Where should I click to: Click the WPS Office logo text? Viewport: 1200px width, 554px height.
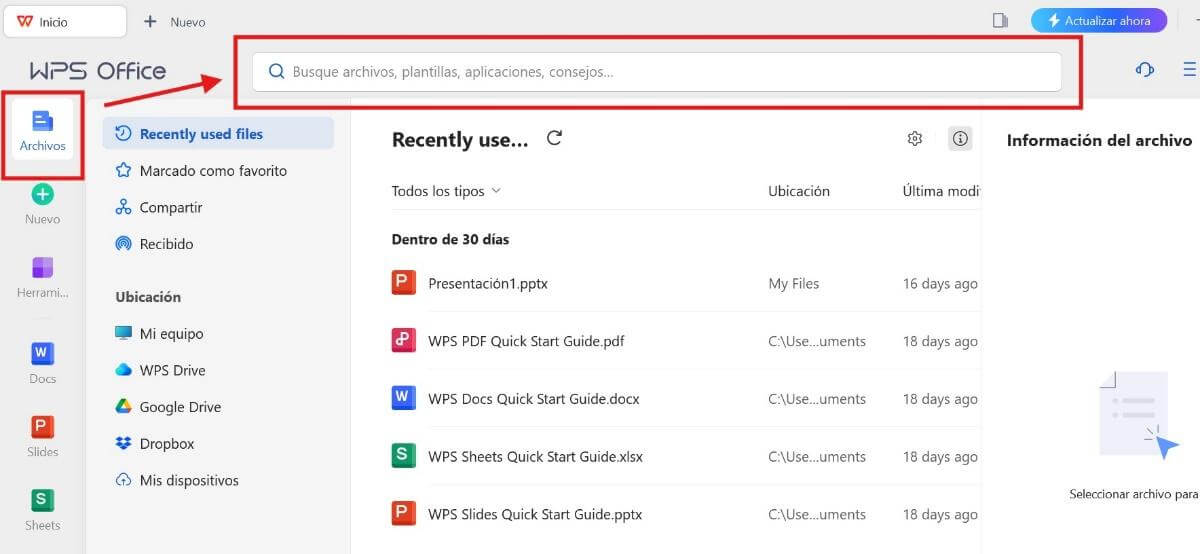[x=98, y=71]
